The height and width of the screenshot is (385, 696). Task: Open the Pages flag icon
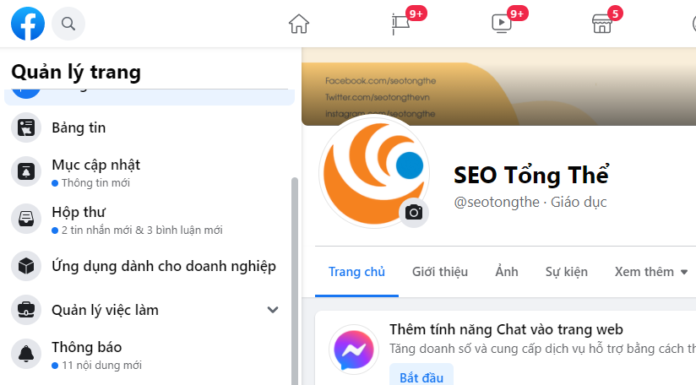pyautogui.click(x=400, y=24)
